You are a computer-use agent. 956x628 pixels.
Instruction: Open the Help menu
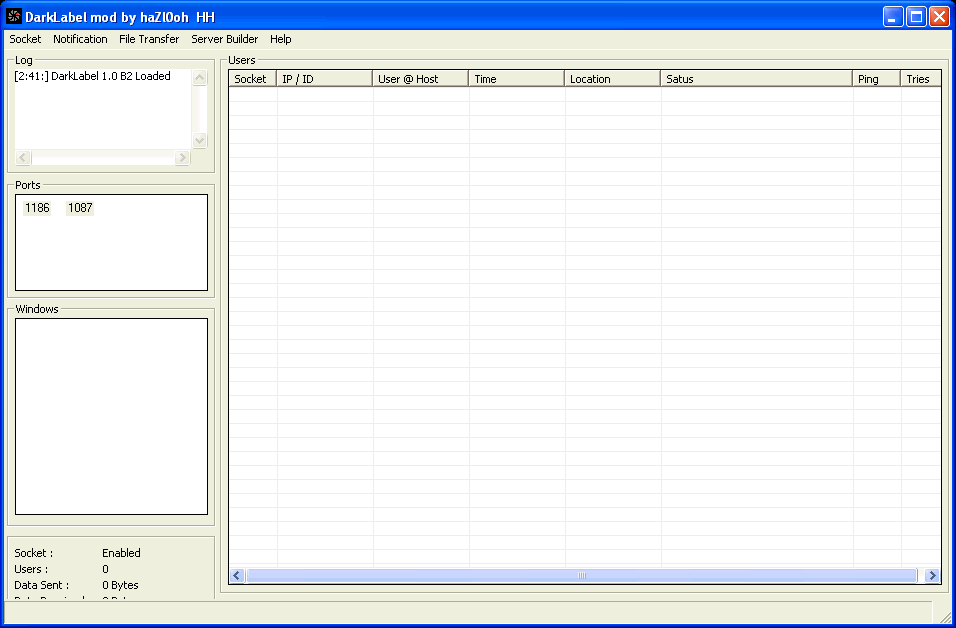(280, 39)
